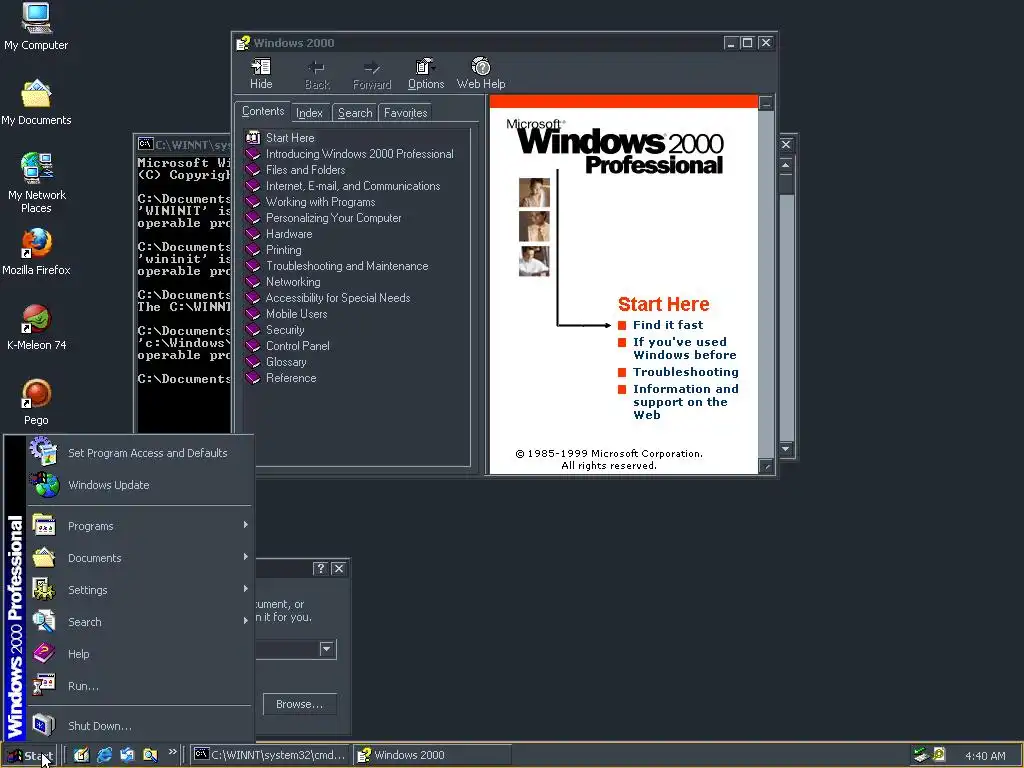Click the Shut Down icon in Start menu
The height and width of the screenshot is (768, 1024).
(x=44, y=725)
